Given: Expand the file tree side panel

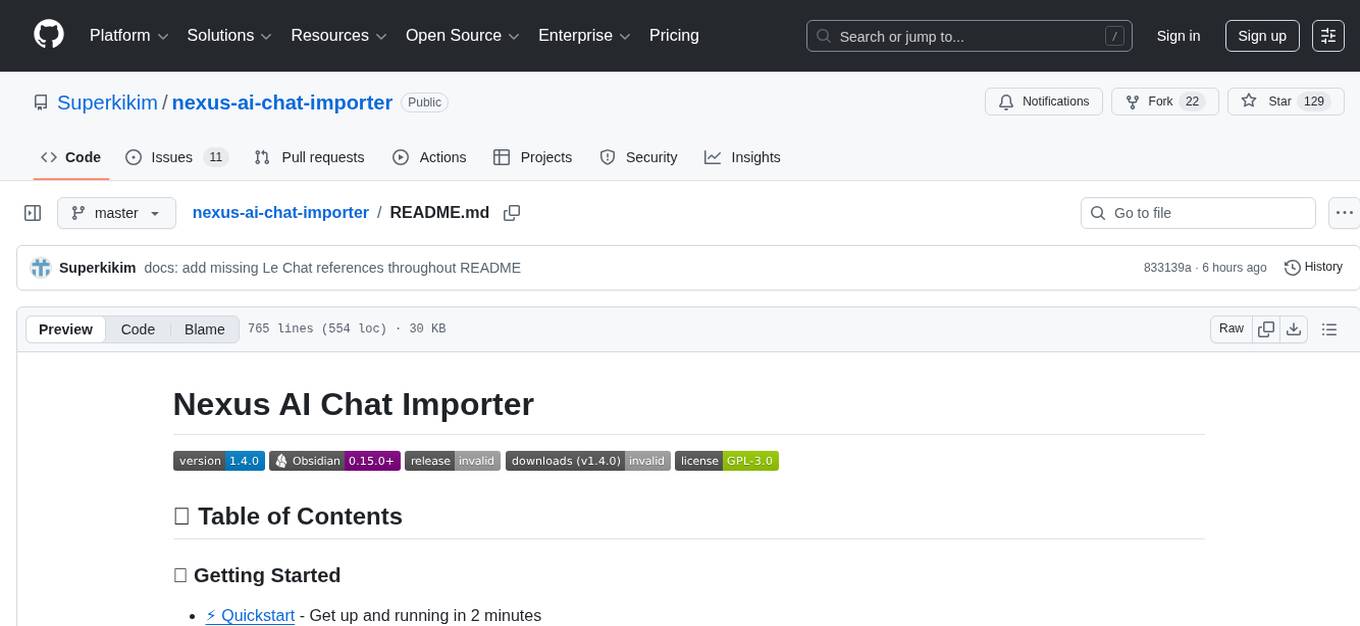Looking at the screenshot, I should [x=32, y=212].
